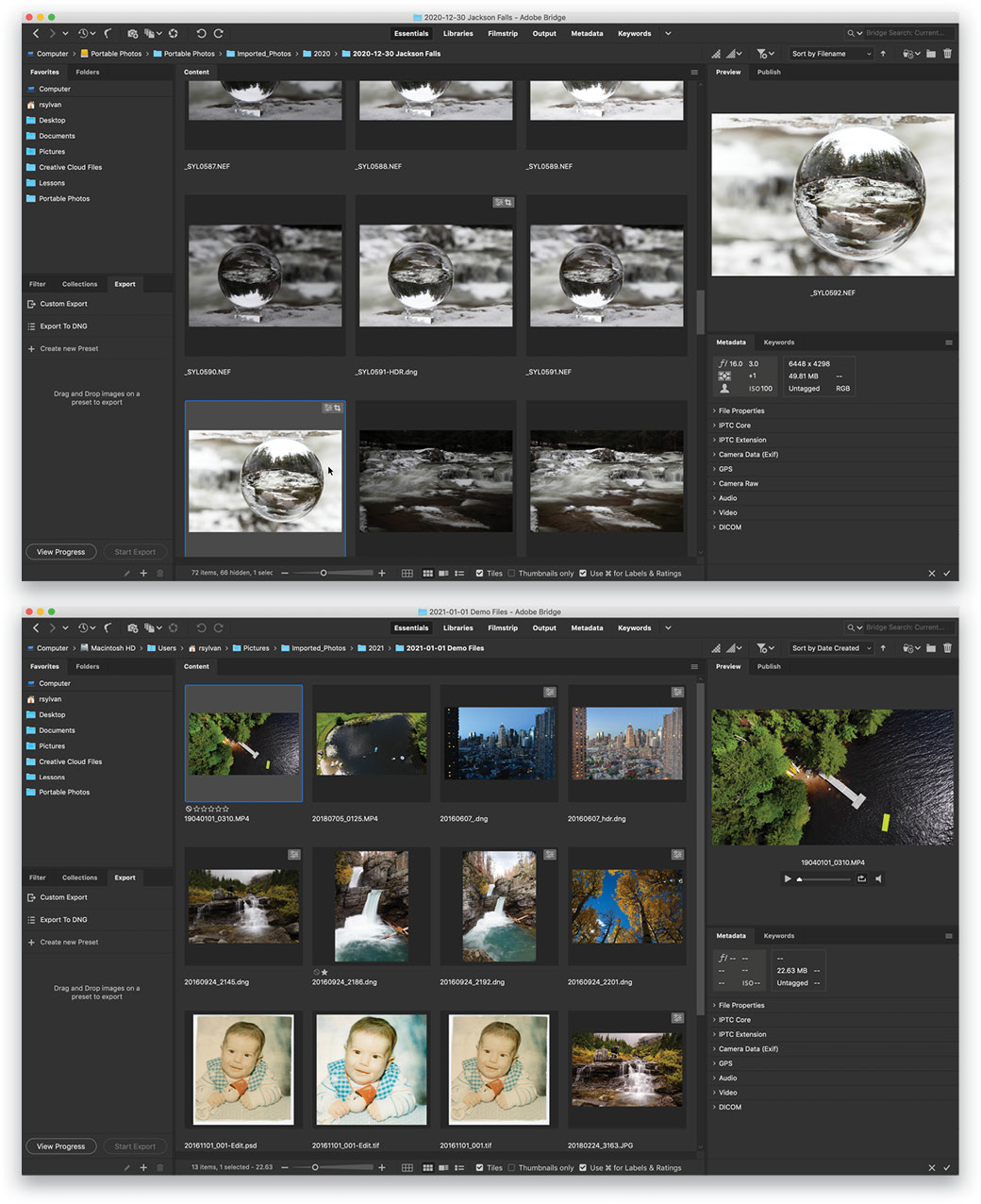Enable the Thumbnails only checkbox
Screen dimensions: 981x1204
coord(511,573)
